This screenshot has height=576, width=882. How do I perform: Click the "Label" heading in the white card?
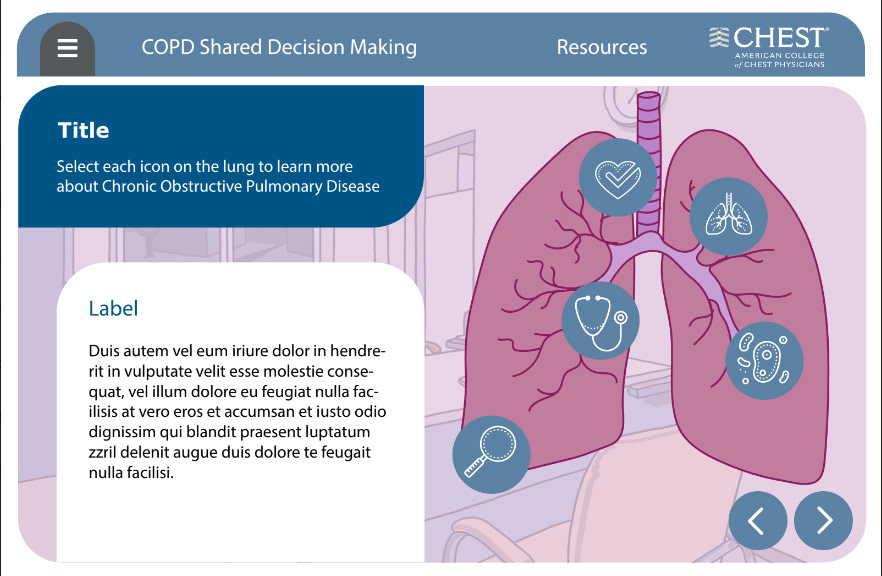tap(113, 308)
